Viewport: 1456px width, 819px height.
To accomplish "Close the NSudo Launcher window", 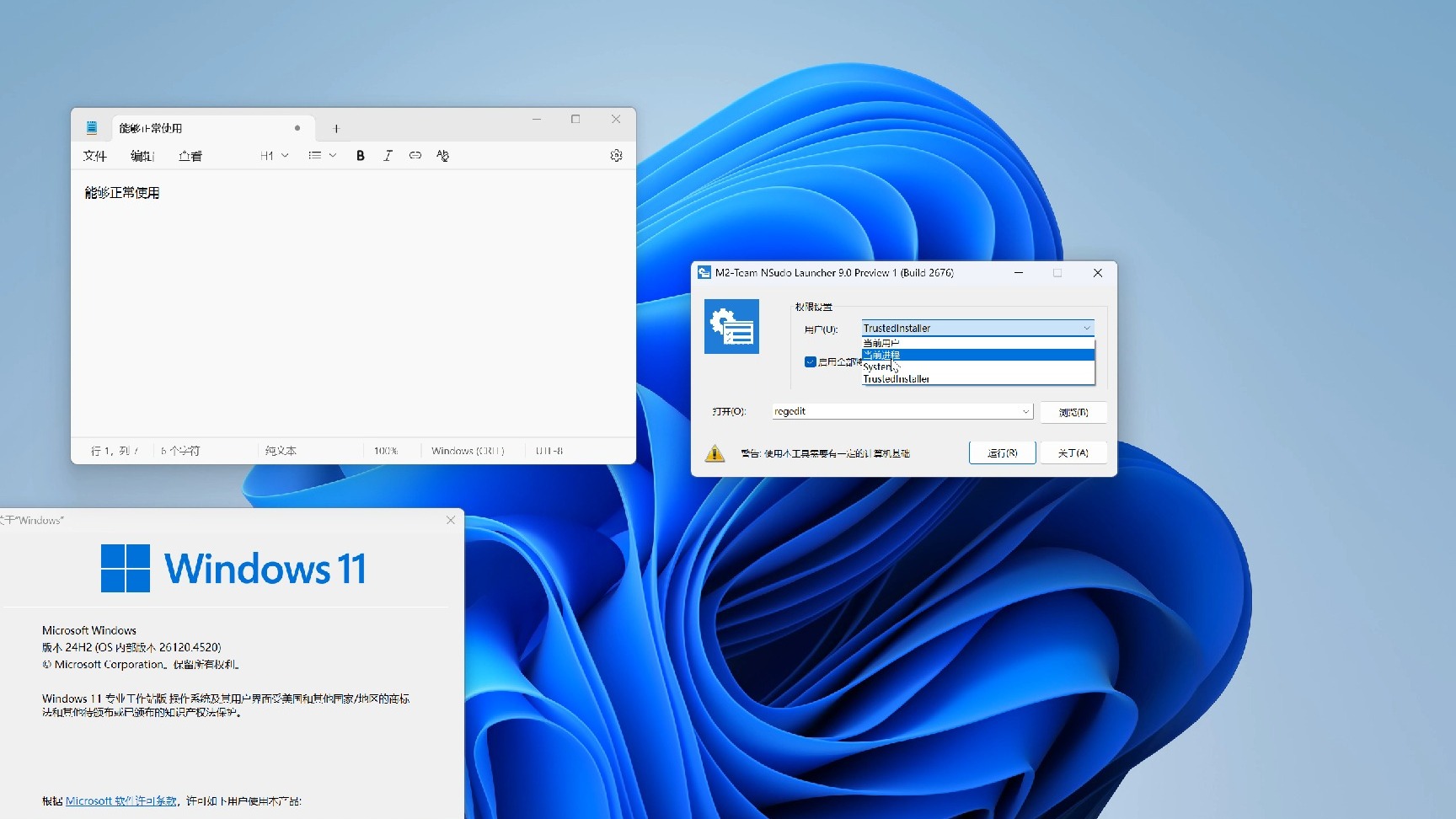I will tap(1097, 273).
